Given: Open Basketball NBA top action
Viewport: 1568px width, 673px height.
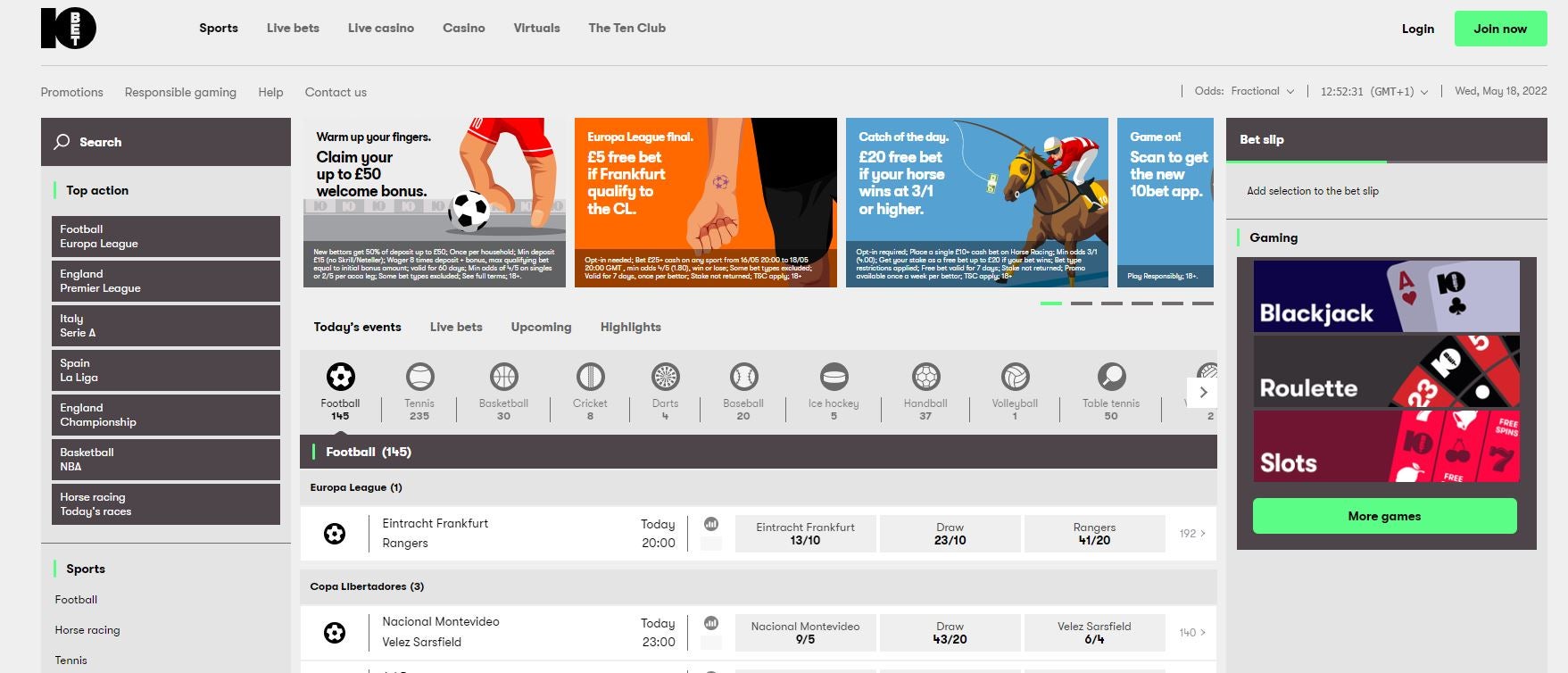Looking at the screenshot, I should tap(166, 460).
